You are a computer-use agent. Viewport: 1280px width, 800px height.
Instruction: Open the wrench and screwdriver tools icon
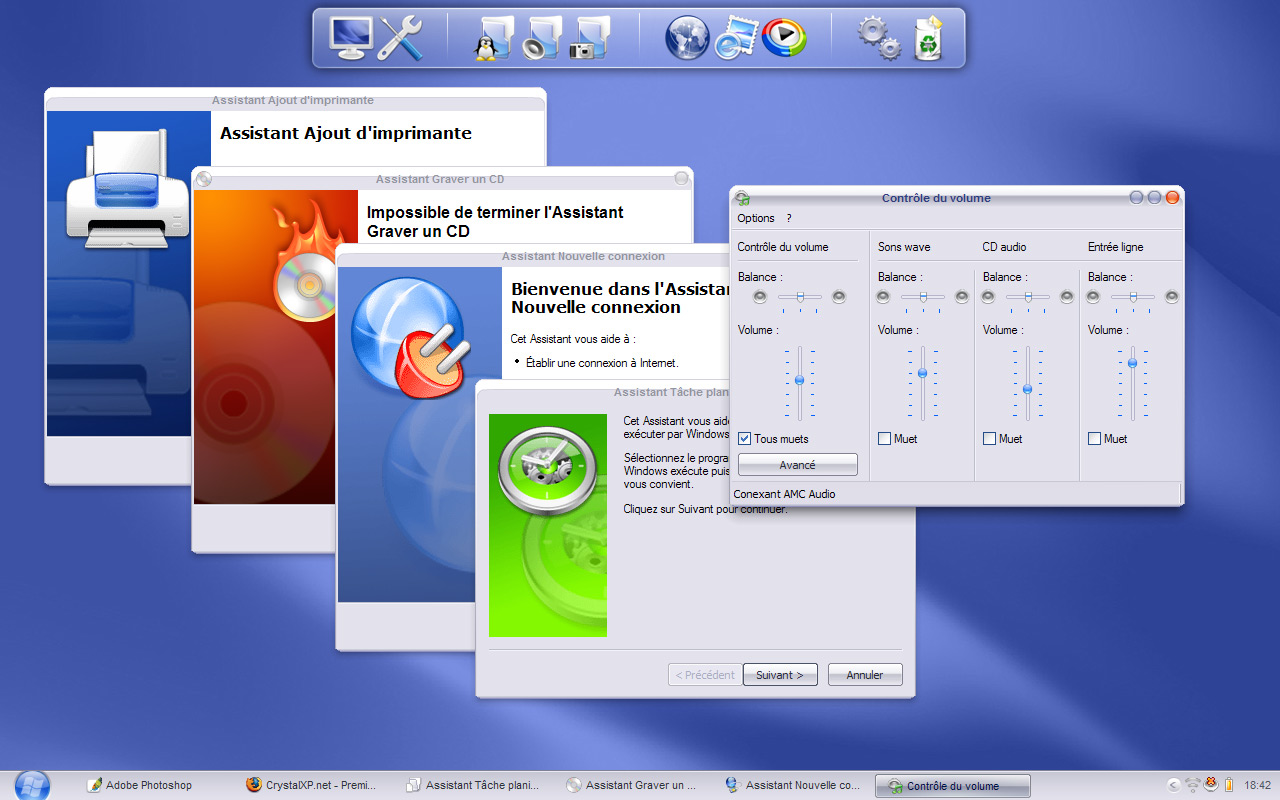[400, 38]
